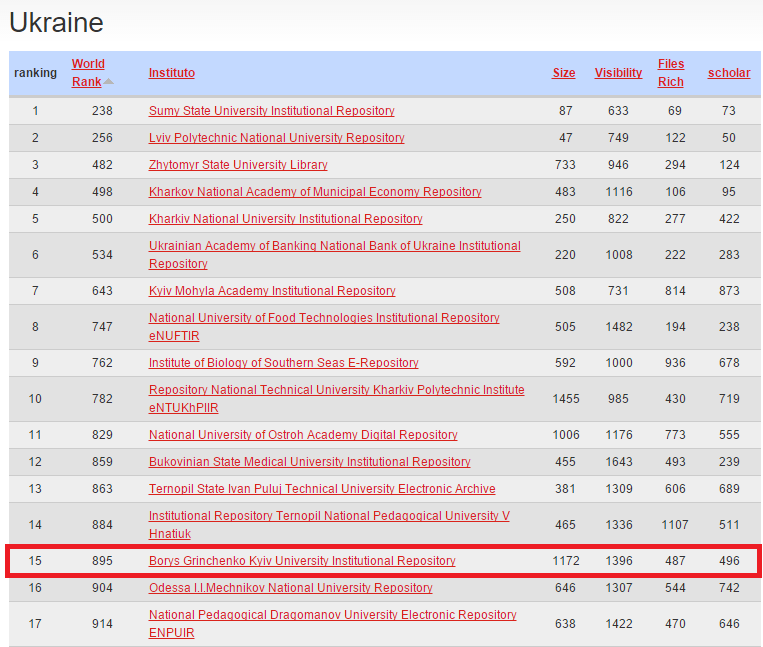Open National Pedagogical Dragomanov University ENPUIR link
This screenshot has width=763, height=647.
[x=332, y=624]
